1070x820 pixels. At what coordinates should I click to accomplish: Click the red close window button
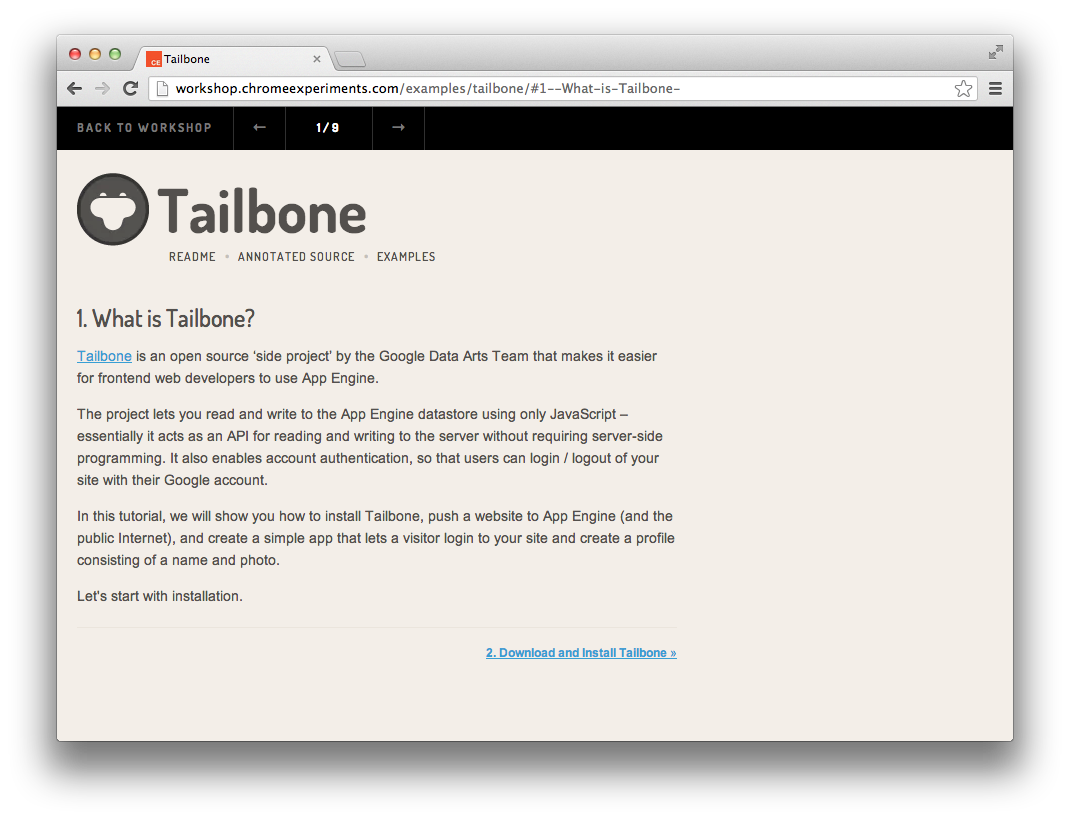(x=75, y=54)
